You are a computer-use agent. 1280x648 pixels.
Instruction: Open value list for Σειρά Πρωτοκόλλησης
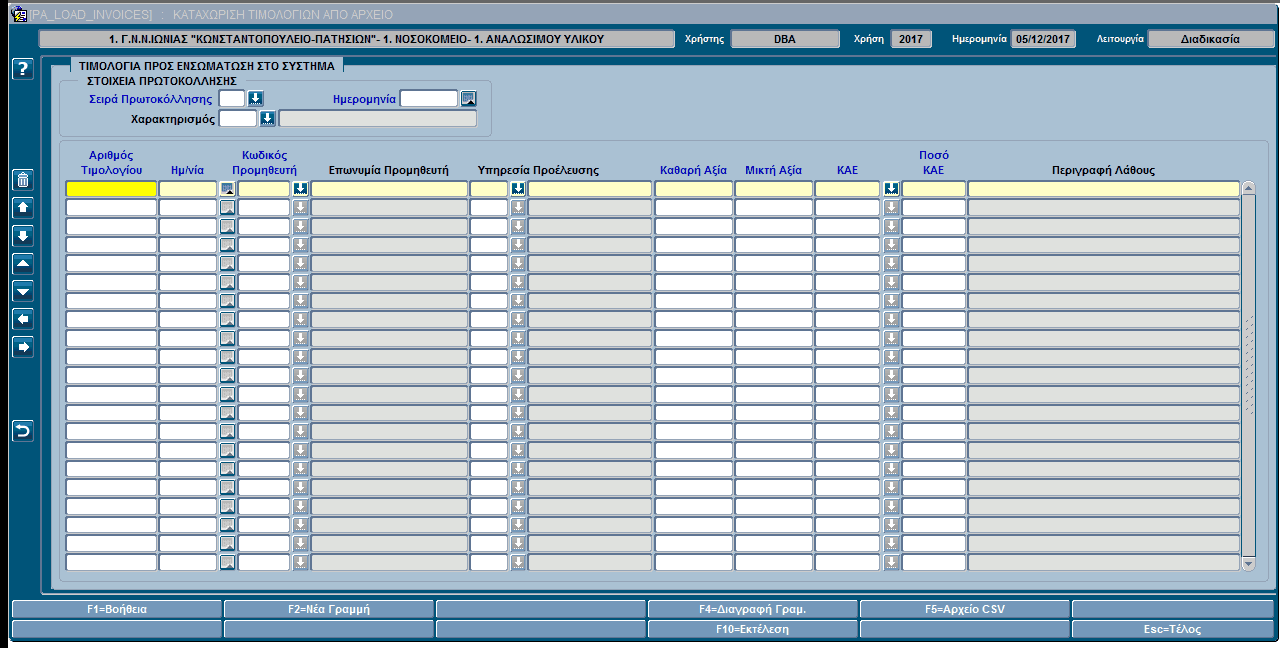[x=255, y=98]
